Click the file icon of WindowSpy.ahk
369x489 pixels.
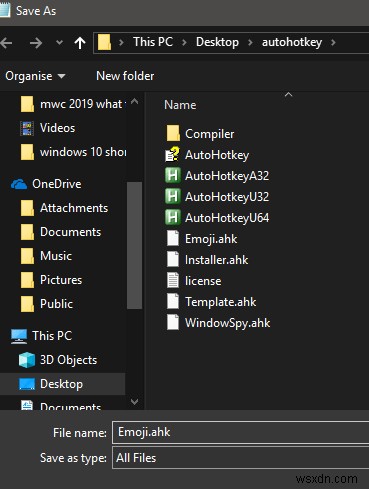coord(173,322)
